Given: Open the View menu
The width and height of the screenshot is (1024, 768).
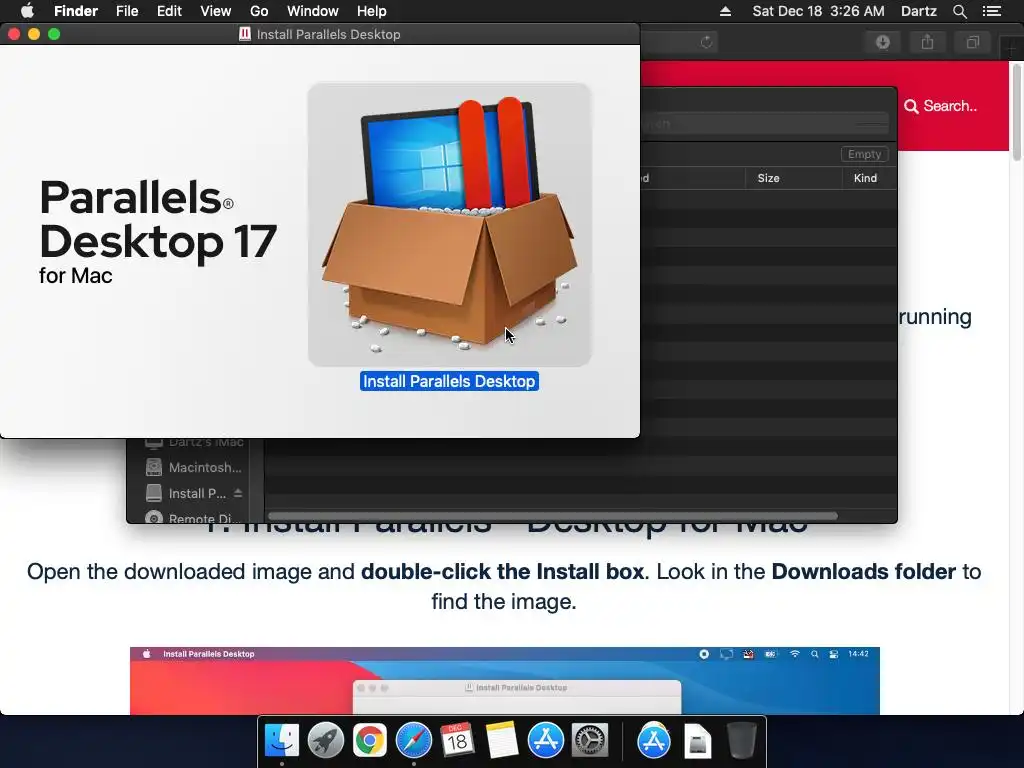Looking at the screenshot, I should (x=216, y=11).
